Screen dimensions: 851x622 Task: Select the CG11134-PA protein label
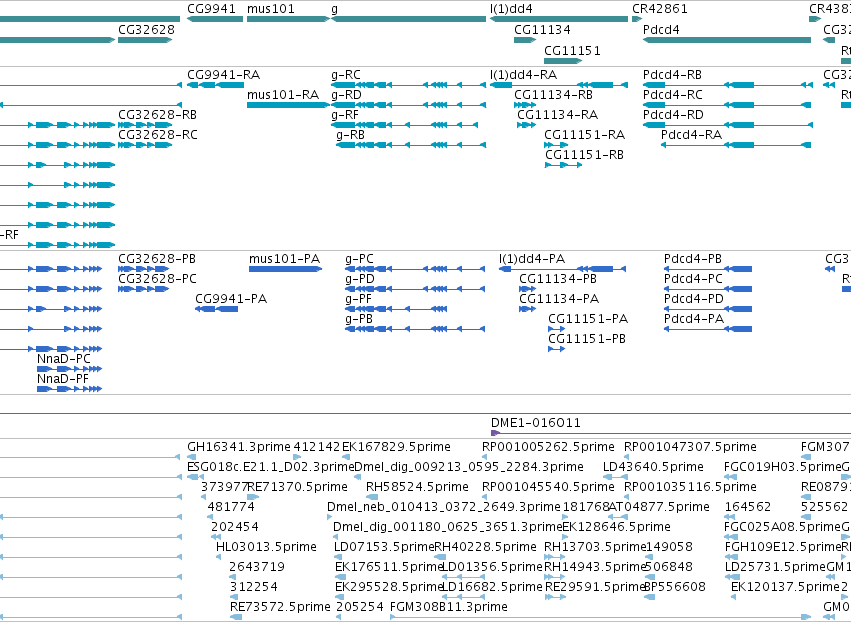(559, 299)
